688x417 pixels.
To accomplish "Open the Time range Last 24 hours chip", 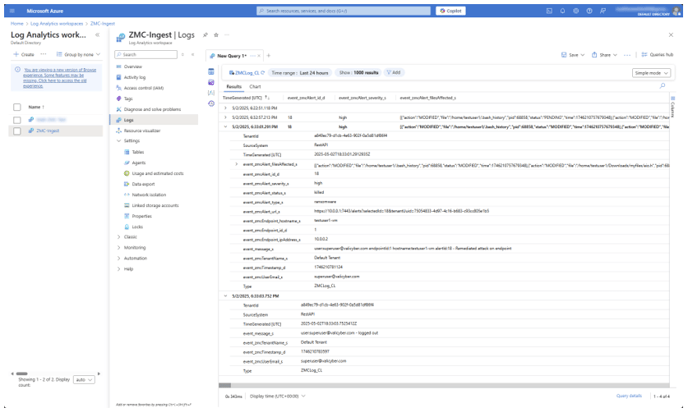I will pos(300,73).
